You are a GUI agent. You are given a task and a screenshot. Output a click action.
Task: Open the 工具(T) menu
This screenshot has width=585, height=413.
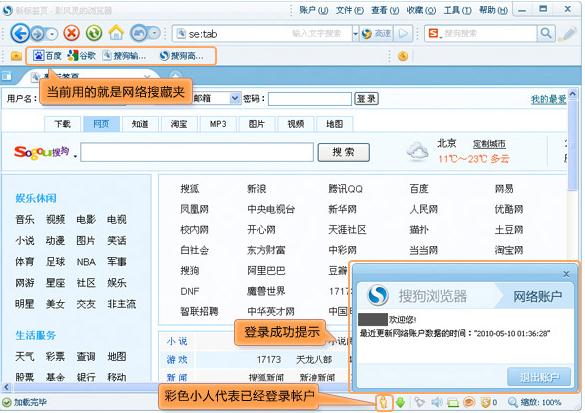(x=457, y=10)
